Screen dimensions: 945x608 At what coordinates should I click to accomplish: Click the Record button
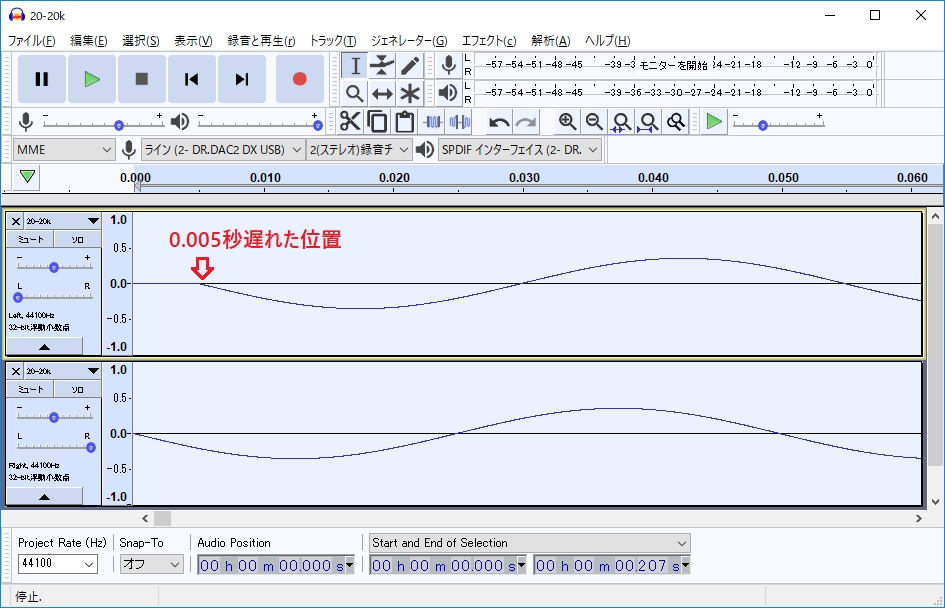coord(299,79)
